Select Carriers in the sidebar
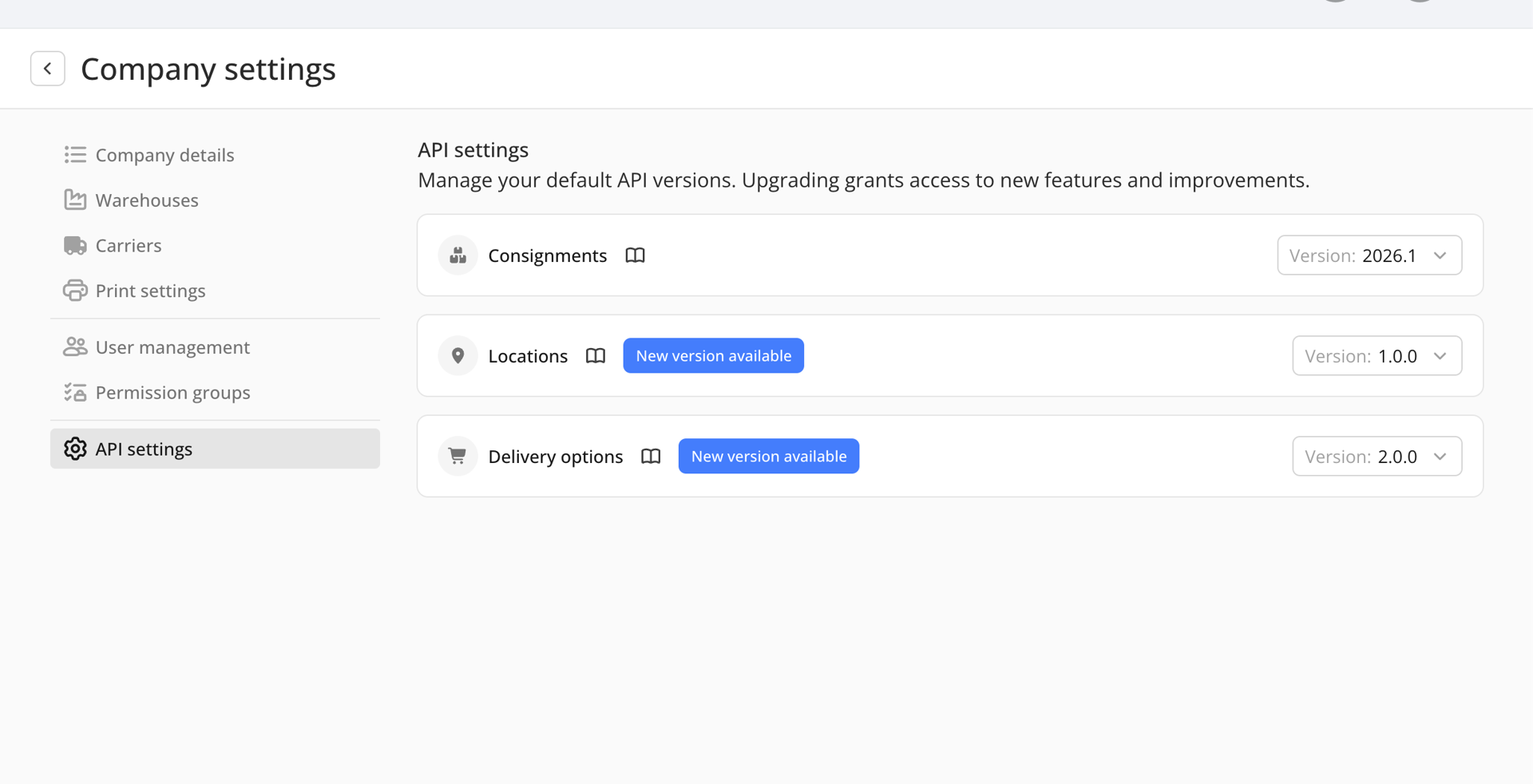The height and width of the screenshot is (784, 1533). [215, 246]
